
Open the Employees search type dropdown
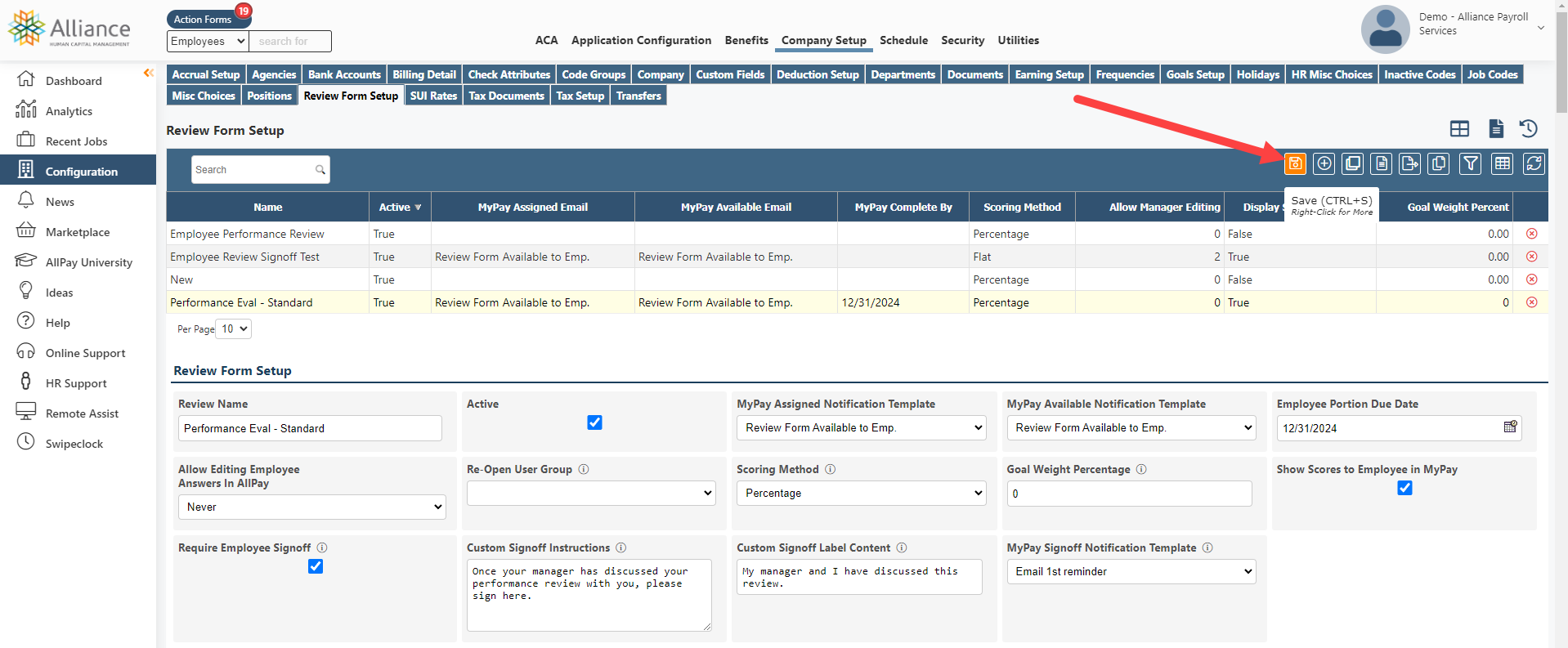click(x=208, y=41)
